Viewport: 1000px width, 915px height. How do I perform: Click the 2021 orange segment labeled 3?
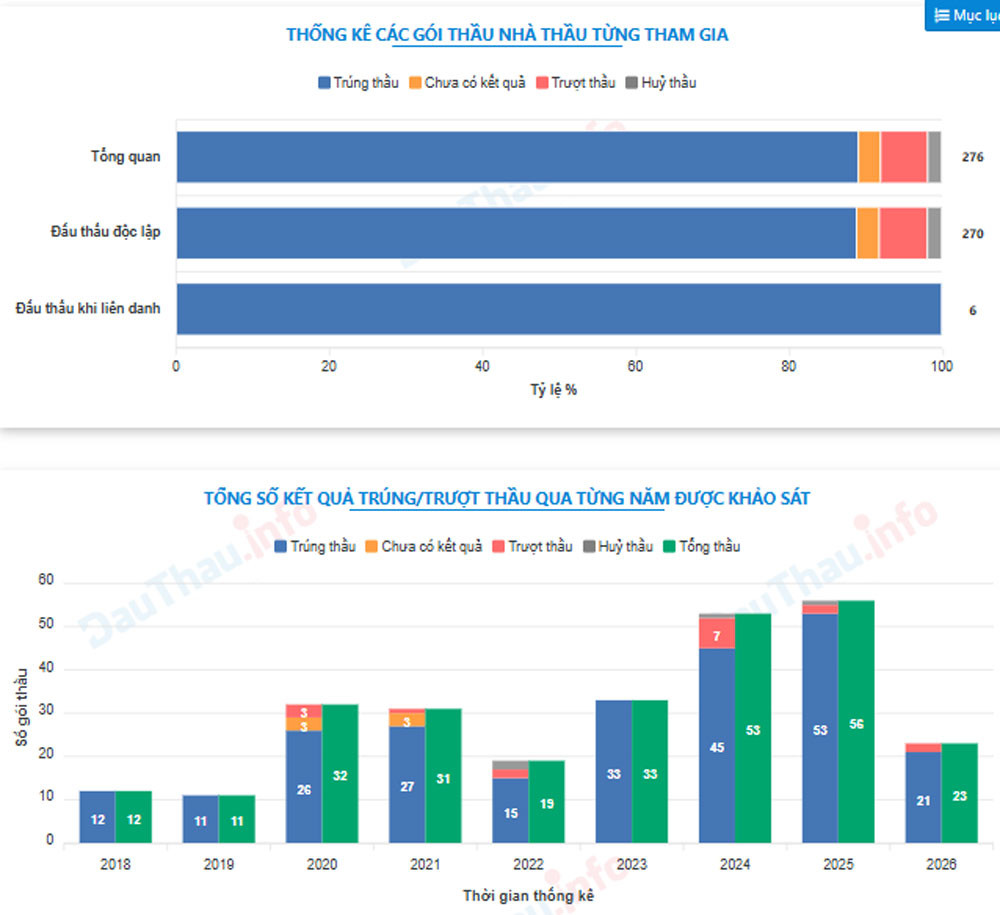click(x=407, y=720)
